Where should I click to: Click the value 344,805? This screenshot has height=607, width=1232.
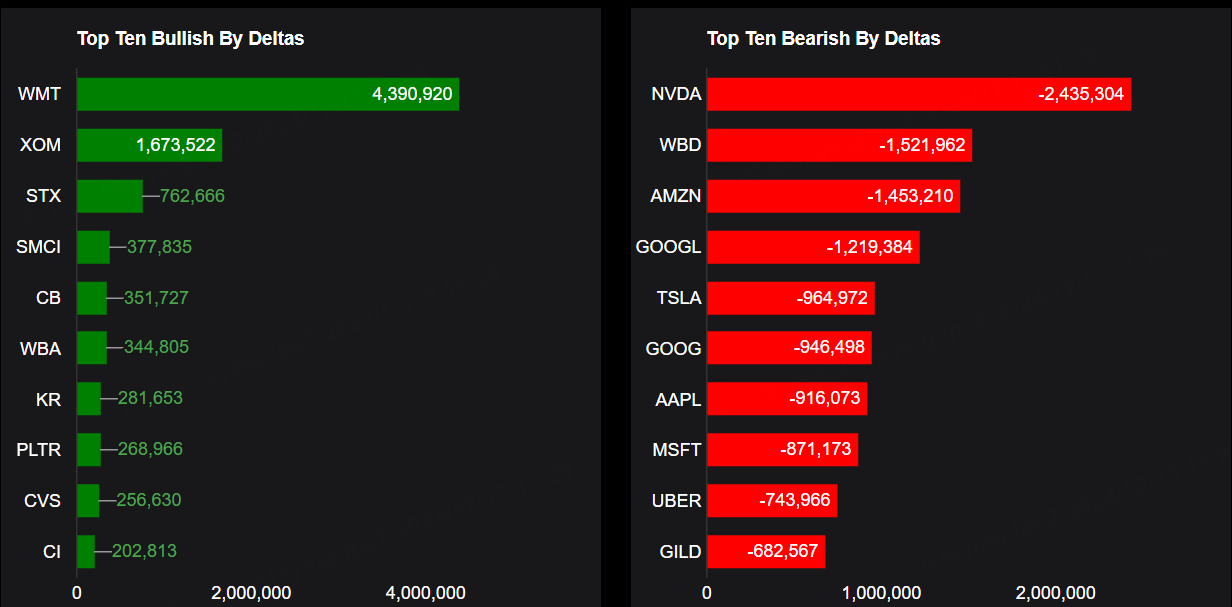[156, 348]
